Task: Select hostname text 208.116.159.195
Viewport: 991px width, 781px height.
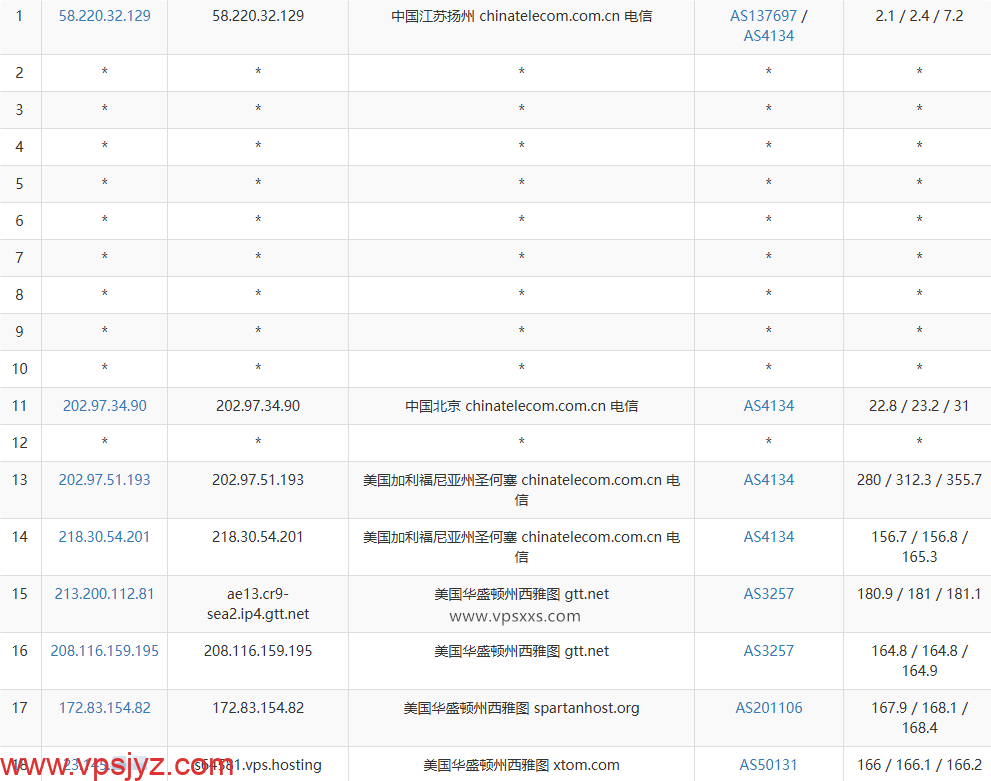Action: coord(258,650)
